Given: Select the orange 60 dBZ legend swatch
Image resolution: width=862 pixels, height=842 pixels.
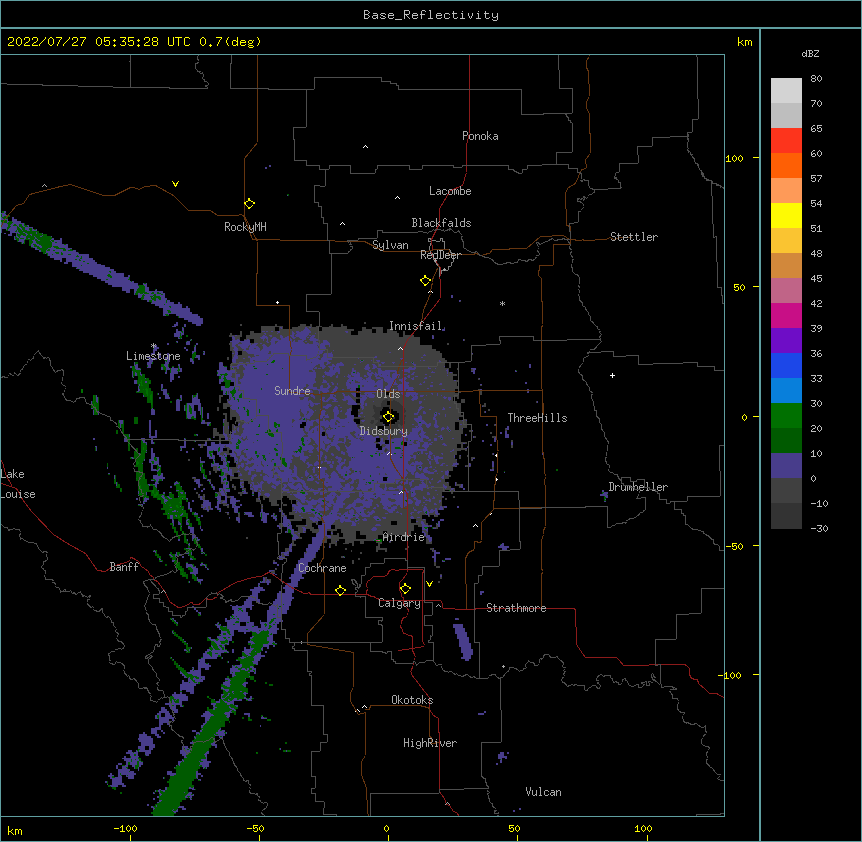Looking at the screenshot, I should coord(786,165).
